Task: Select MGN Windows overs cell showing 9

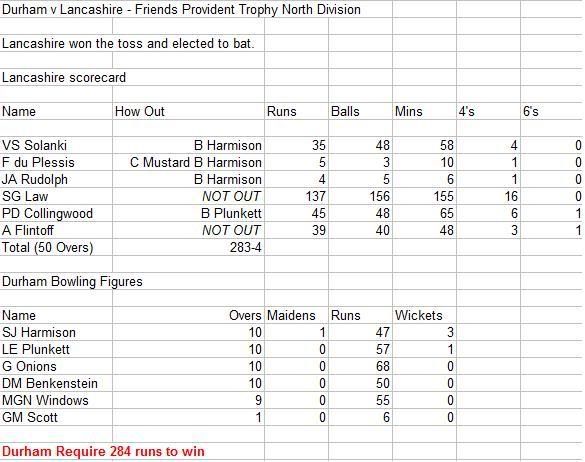Action: [x=188, y=400]
